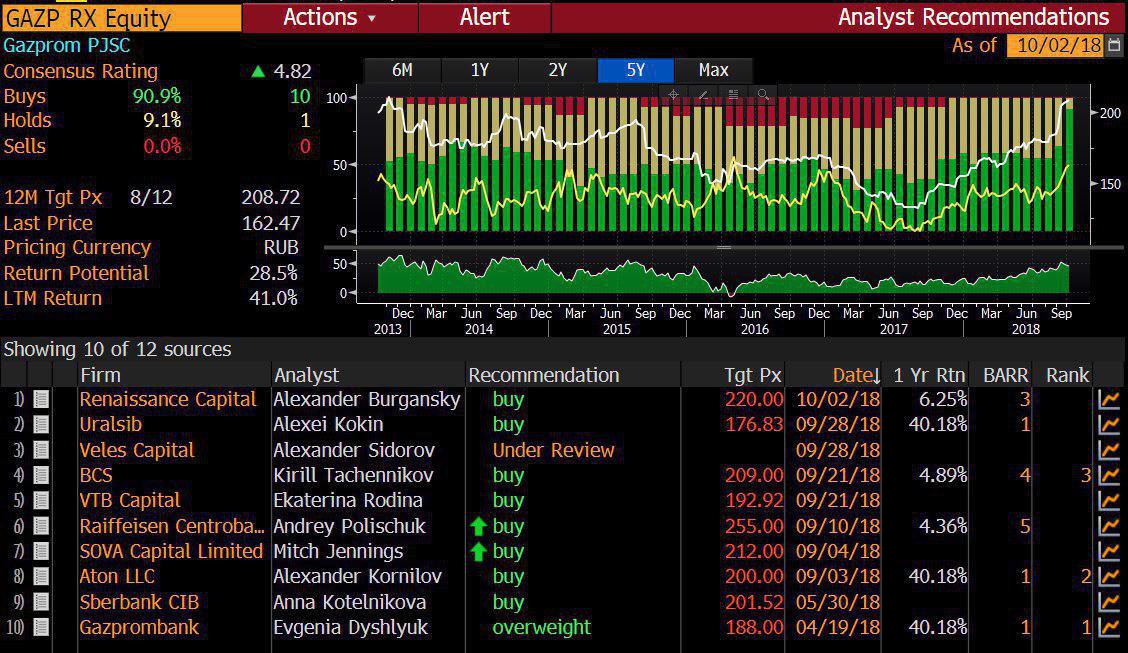Open report document icon for Raiffeisen Centrobank row
1128x653 pixels.
pyautogui.click(x=41, y=526)
